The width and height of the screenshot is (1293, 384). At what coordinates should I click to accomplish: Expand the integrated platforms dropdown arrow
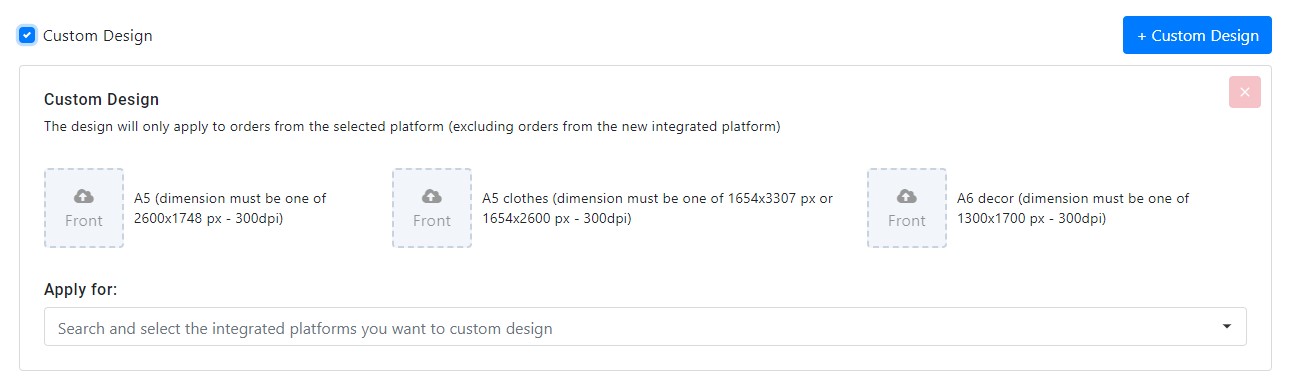click(1227, 327)
